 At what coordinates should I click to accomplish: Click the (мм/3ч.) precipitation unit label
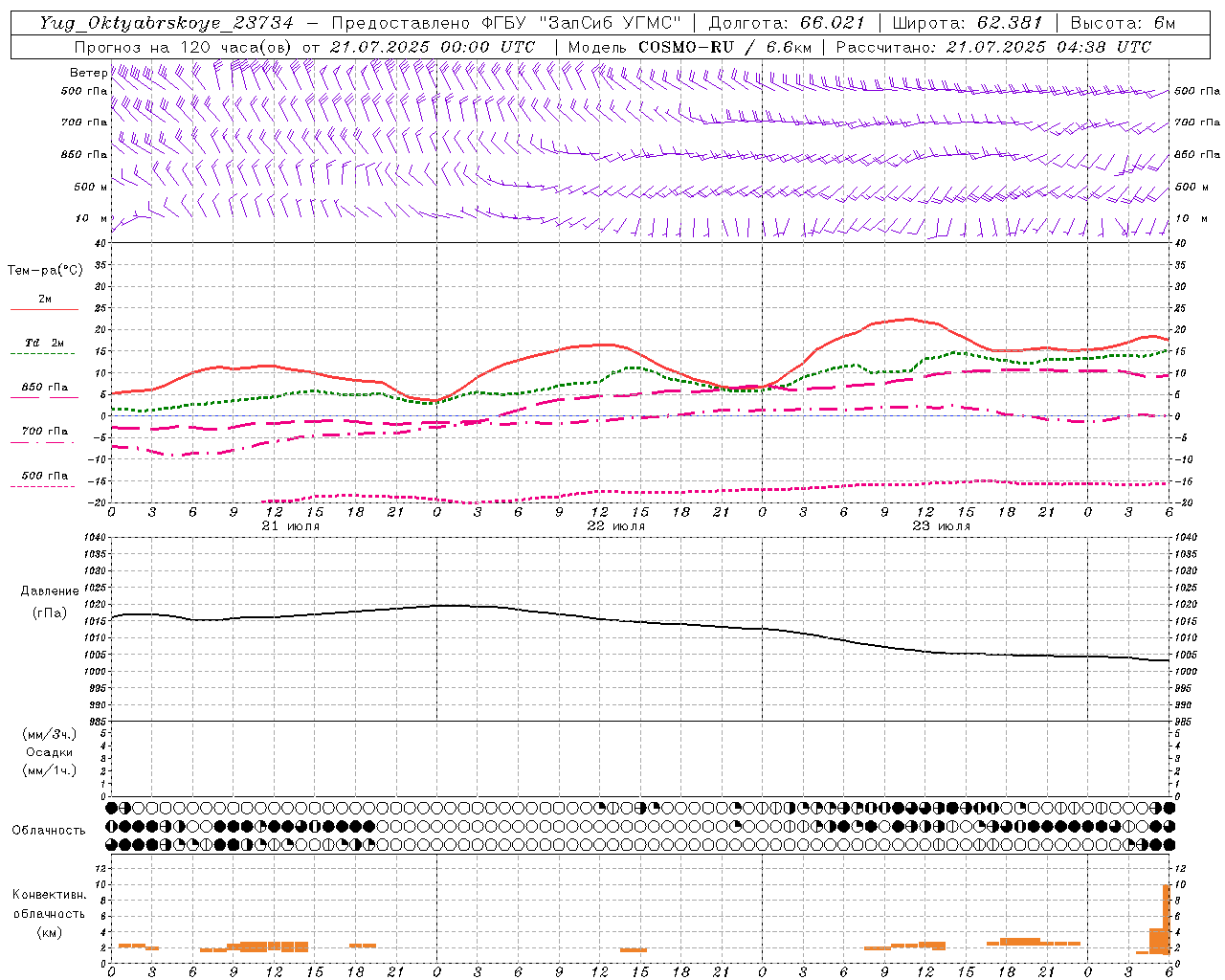[x=49, y=734]
